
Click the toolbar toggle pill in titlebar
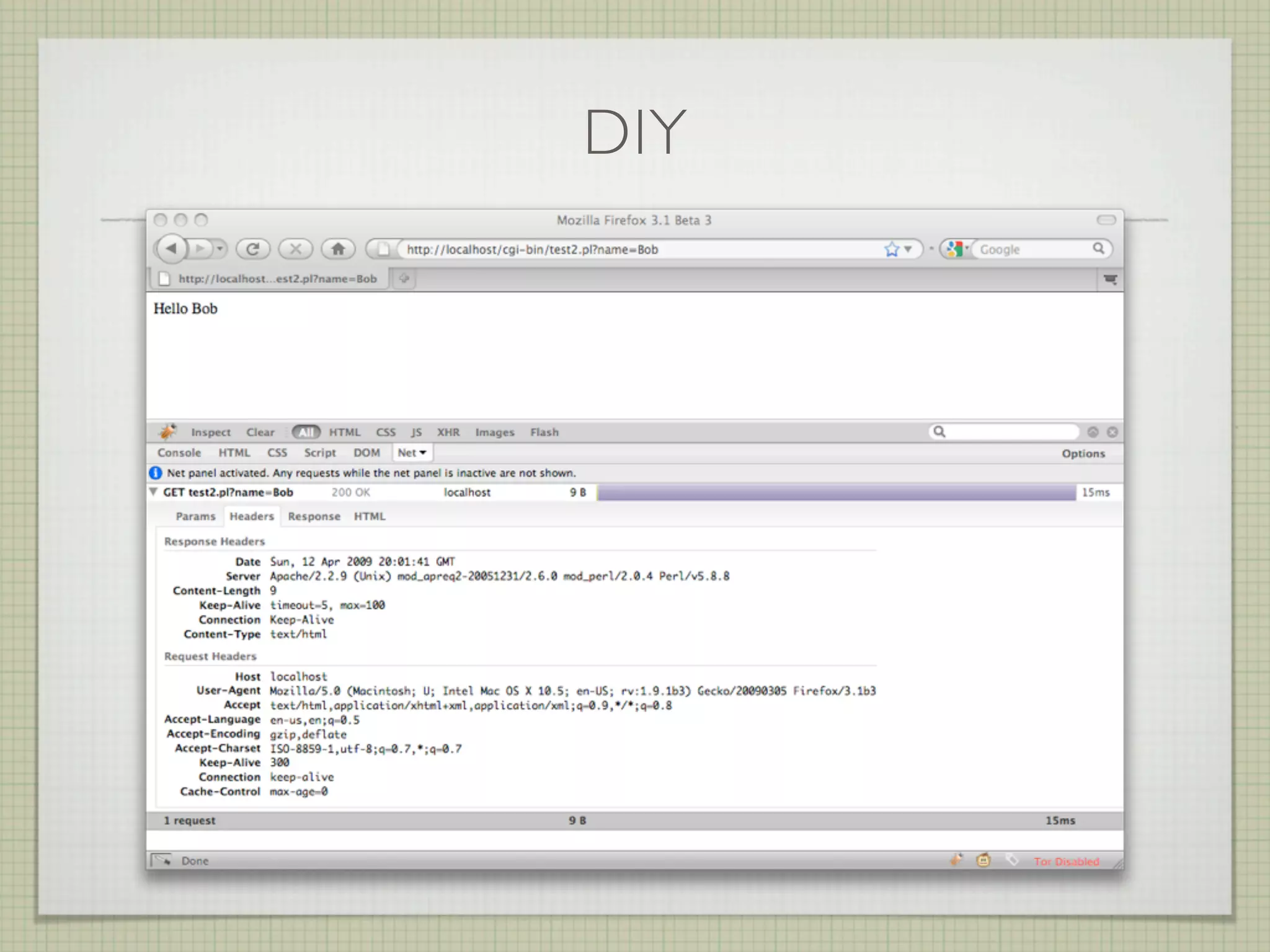[1106, 220]
